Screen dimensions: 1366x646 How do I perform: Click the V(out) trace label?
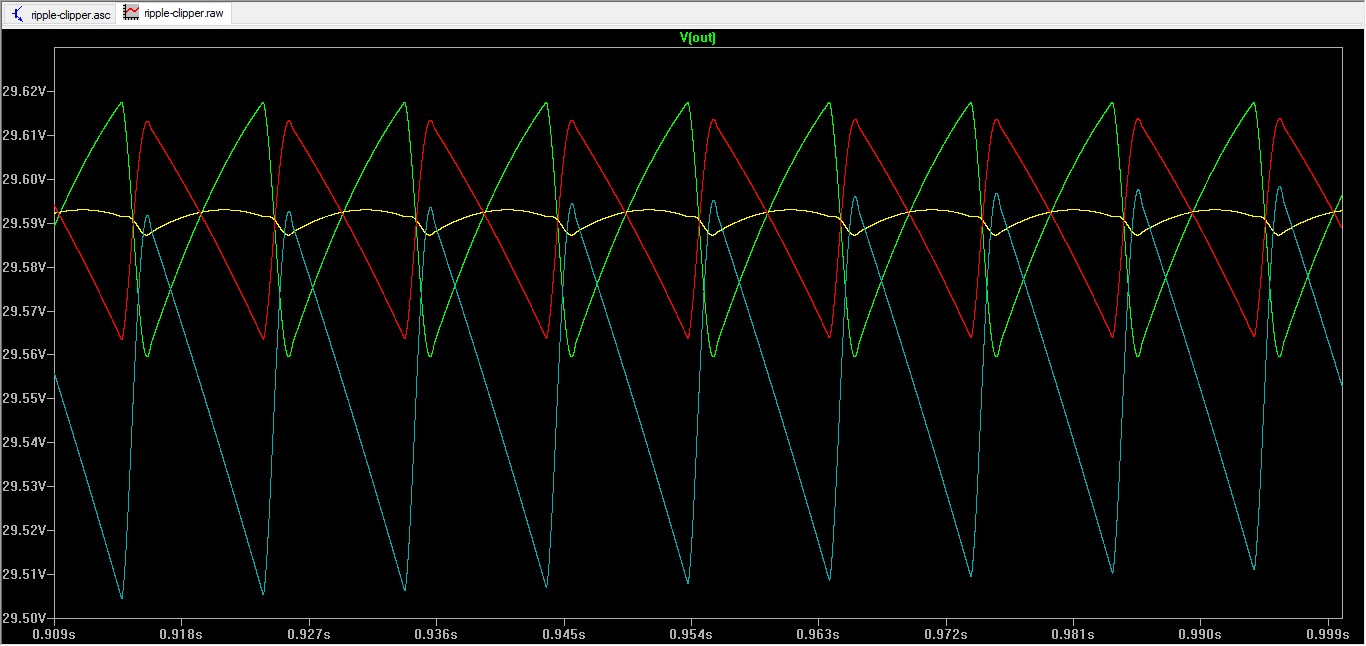[698, 38]
